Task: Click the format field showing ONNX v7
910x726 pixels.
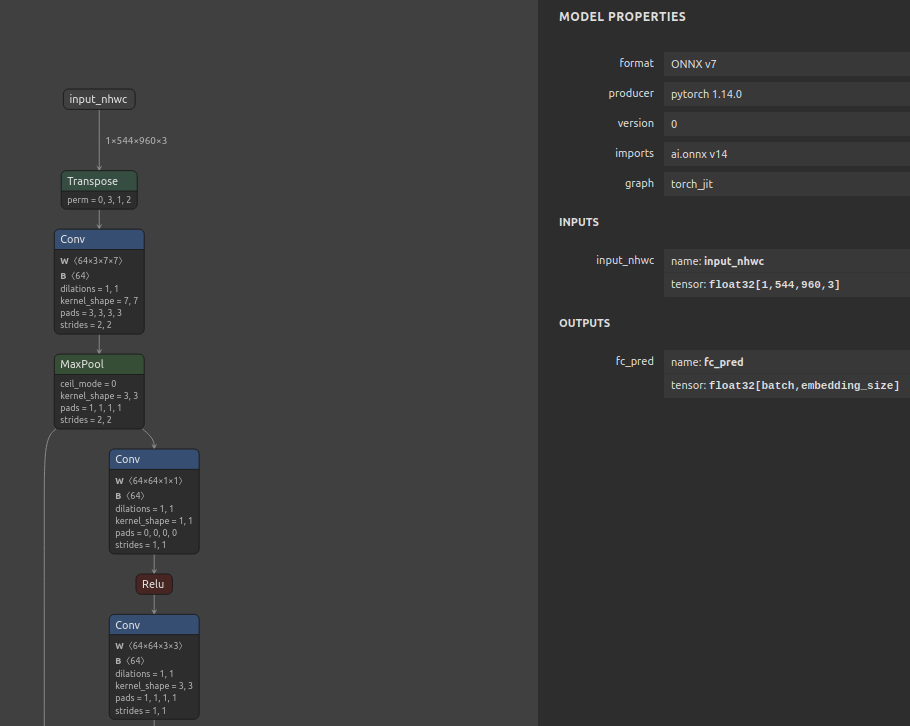Action: [x=786, y=64]
